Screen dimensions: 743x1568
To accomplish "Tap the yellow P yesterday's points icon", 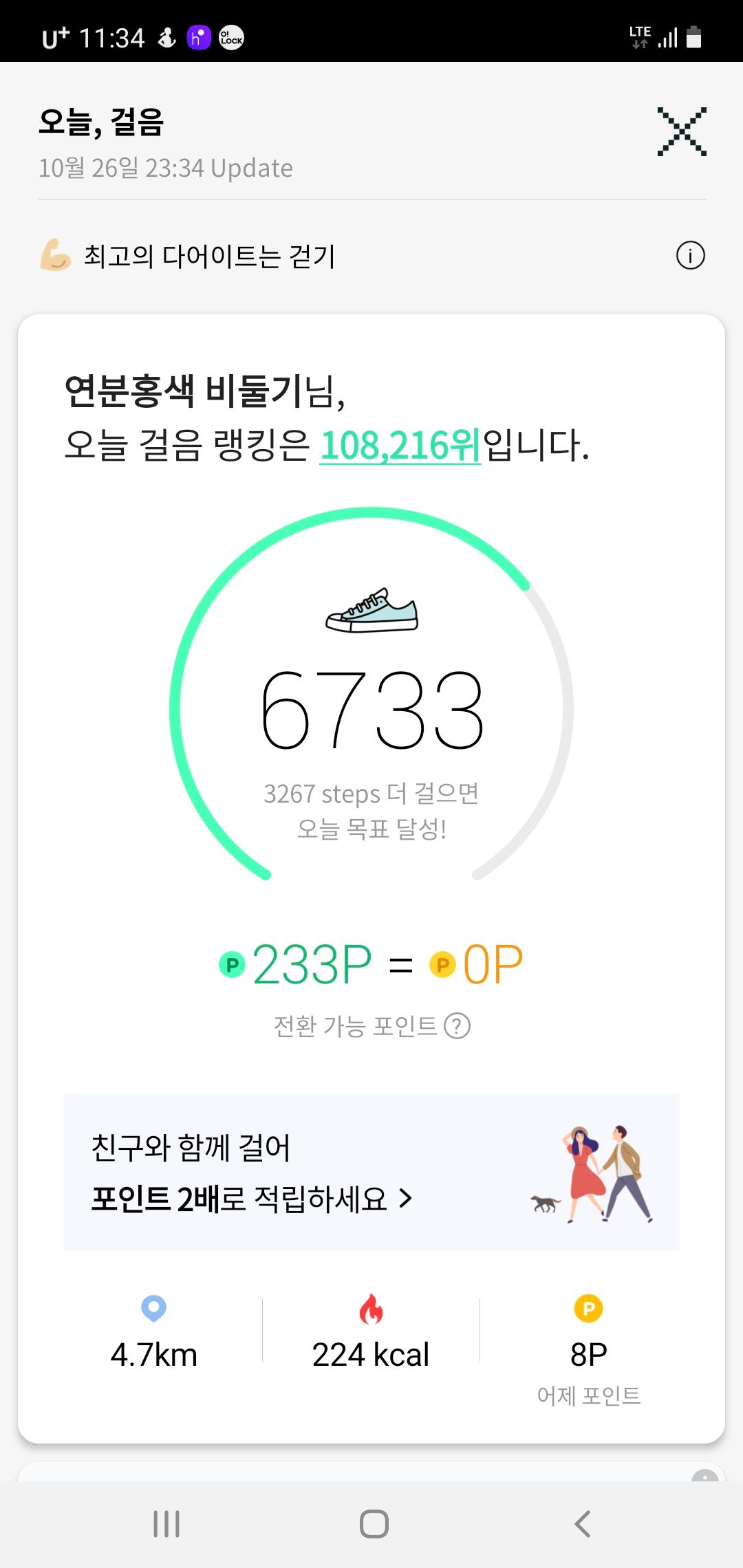I will coord(588,1308).
